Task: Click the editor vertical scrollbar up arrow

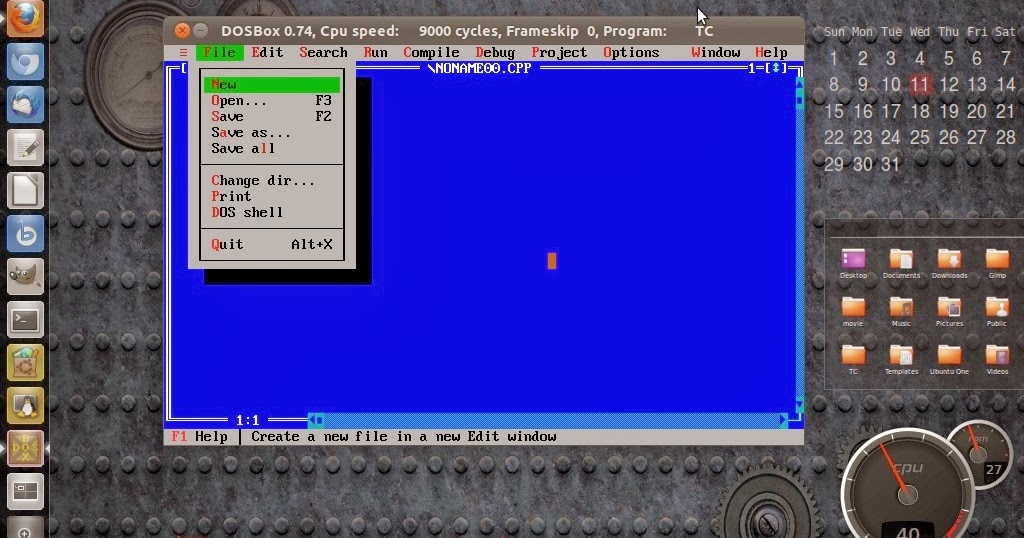Action: tap(799, 84)
